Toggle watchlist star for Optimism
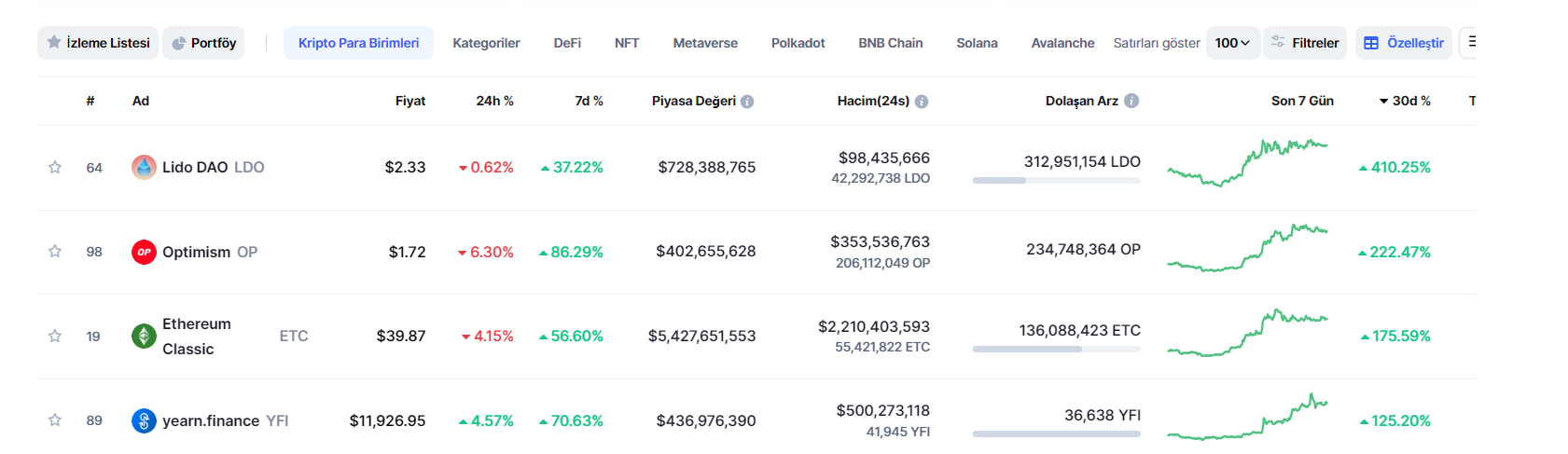Screen dimensions: 1568x454 (x=55, y=252)
